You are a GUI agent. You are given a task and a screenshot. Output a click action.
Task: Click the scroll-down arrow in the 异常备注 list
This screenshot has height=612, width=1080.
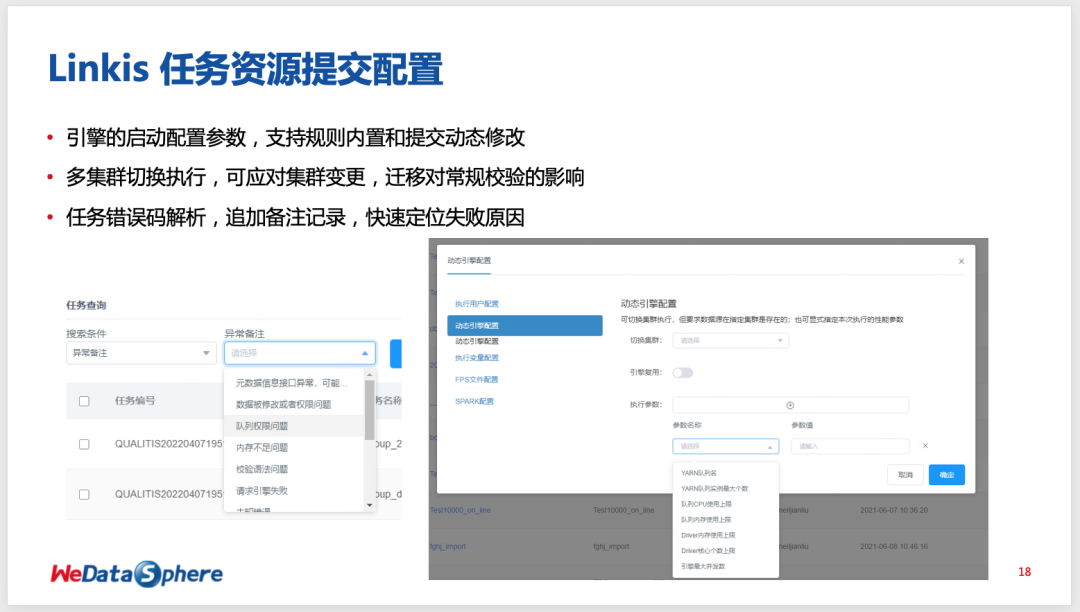[x=370, y=505]
